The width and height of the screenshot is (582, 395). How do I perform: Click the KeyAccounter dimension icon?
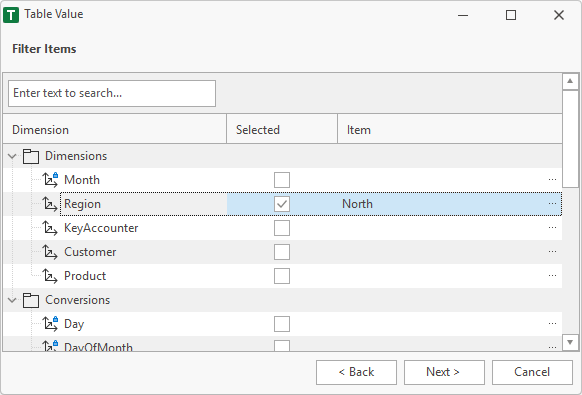50,228
